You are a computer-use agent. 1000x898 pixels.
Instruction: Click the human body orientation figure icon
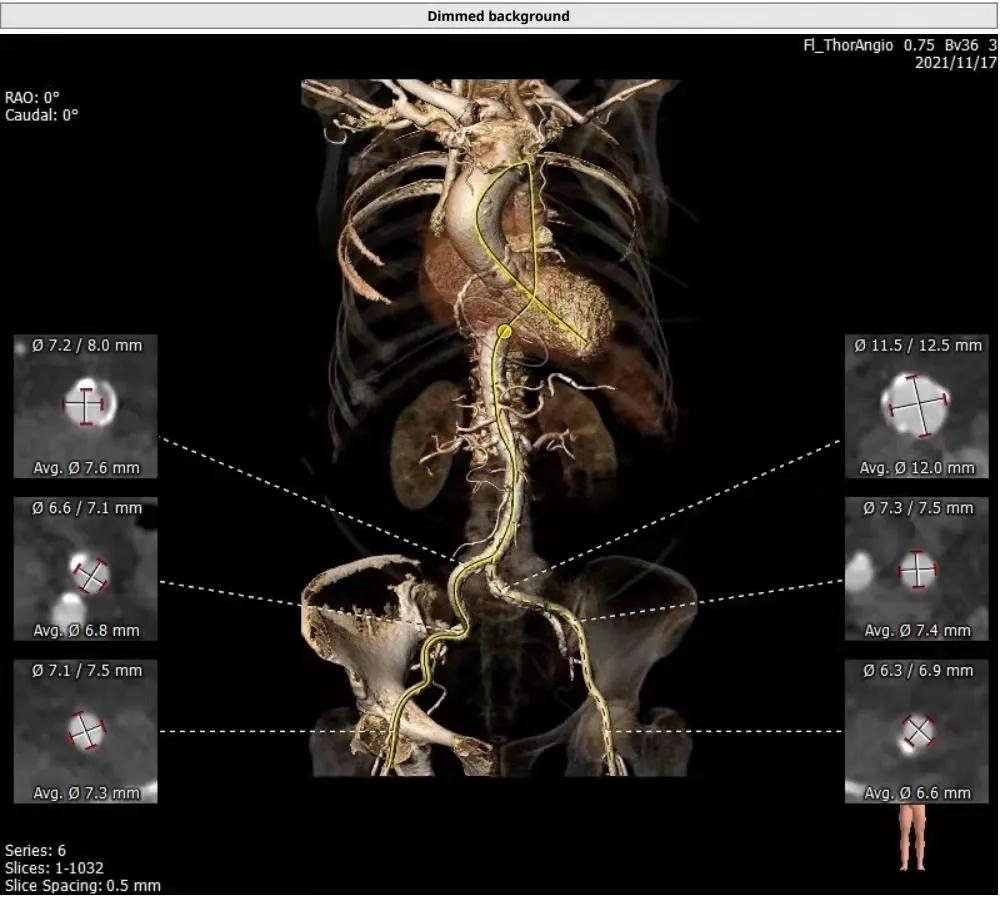(912, 837)
